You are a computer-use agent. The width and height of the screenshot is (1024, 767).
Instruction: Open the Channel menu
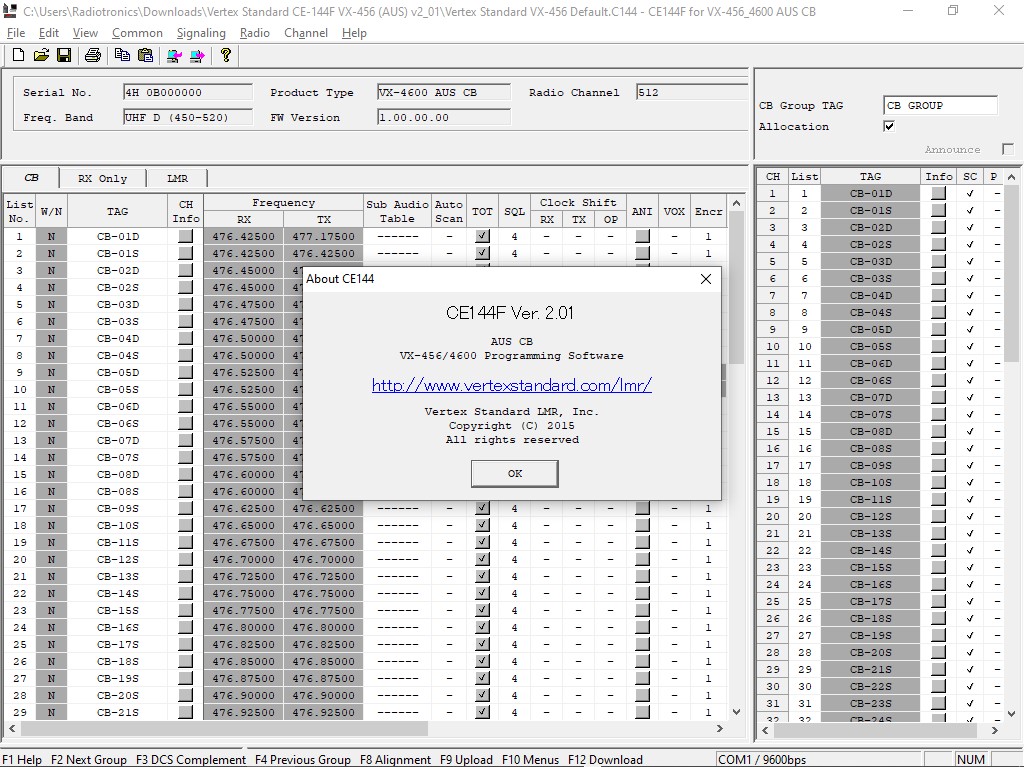coord(306,33)
